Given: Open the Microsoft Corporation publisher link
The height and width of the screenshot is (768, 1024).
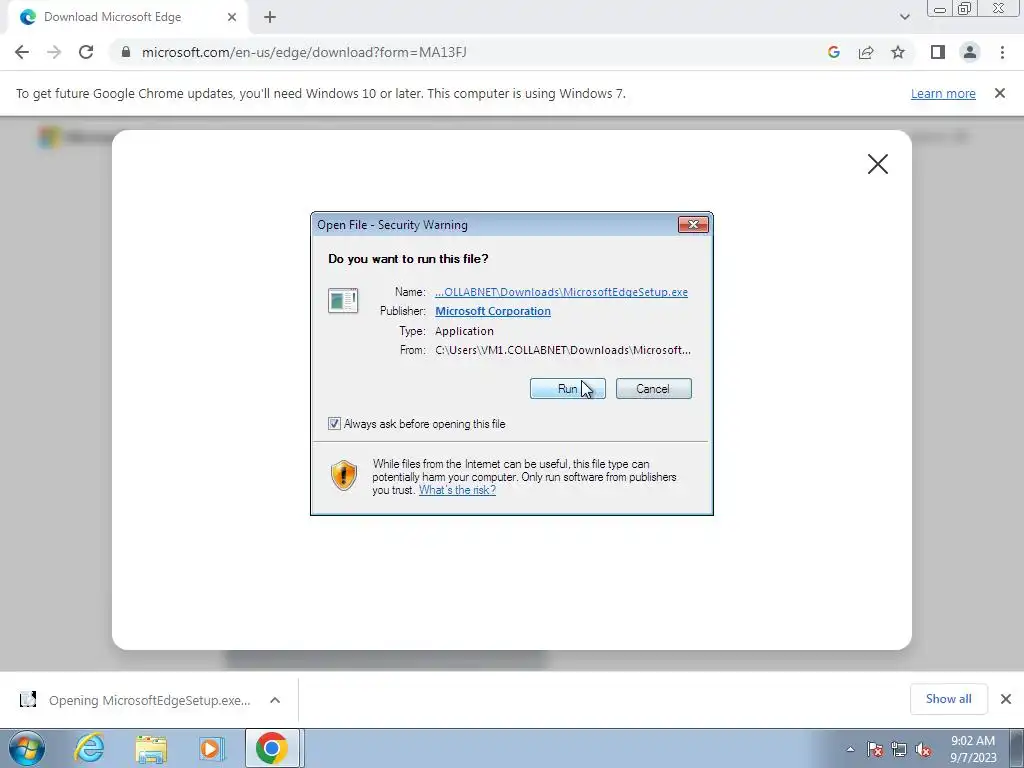Looking at the screenshot, I should 492,311.
